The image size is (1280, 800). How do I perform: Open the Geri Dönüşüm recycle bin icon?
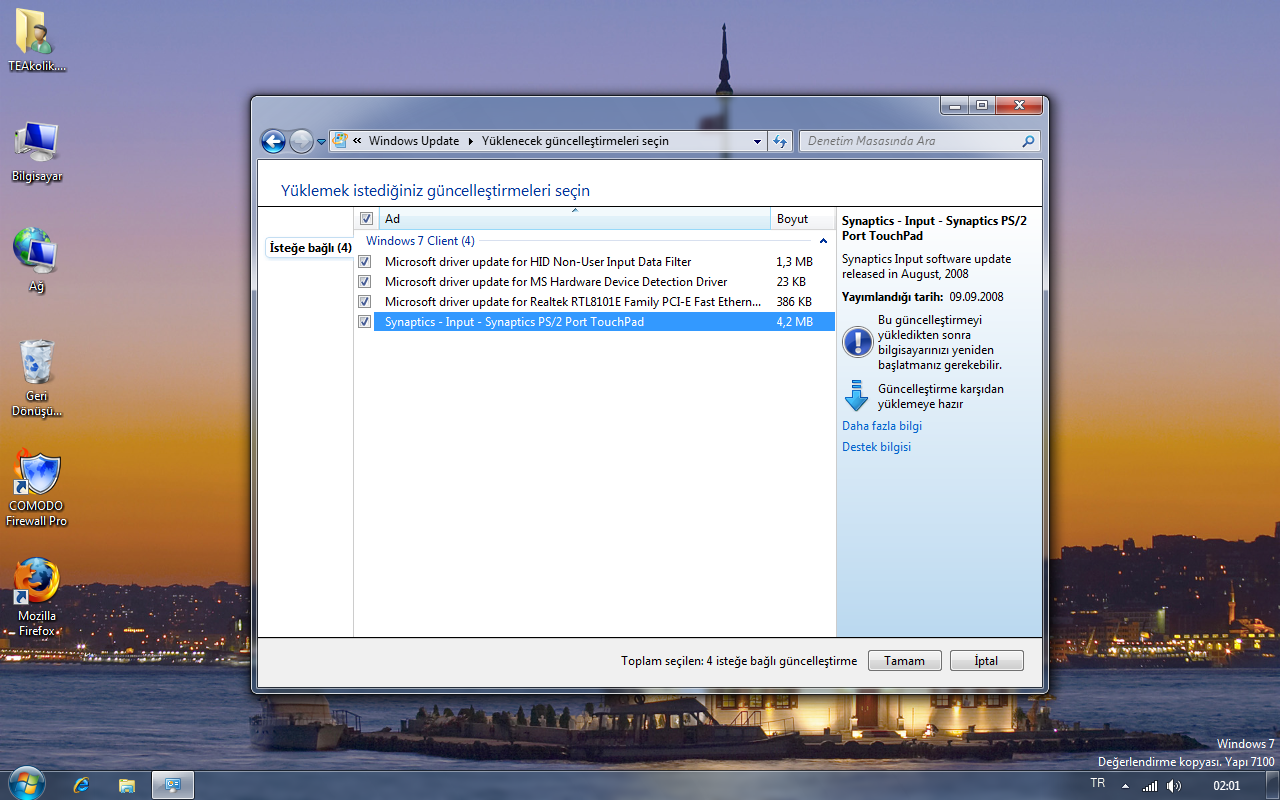tap(37, 378)
